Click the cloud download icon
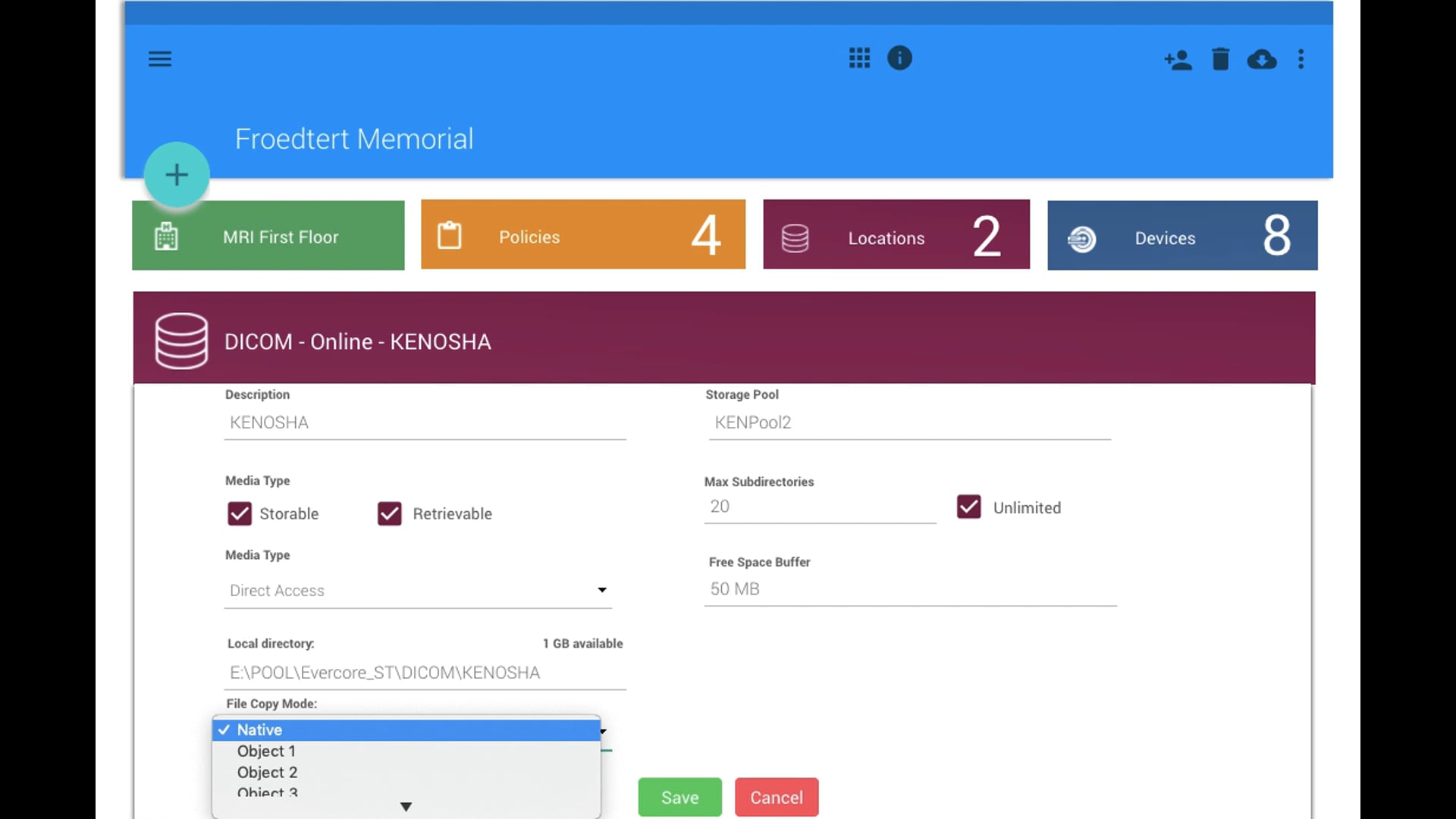This screenshot has height=819, width=1456. pos(1262,59)
